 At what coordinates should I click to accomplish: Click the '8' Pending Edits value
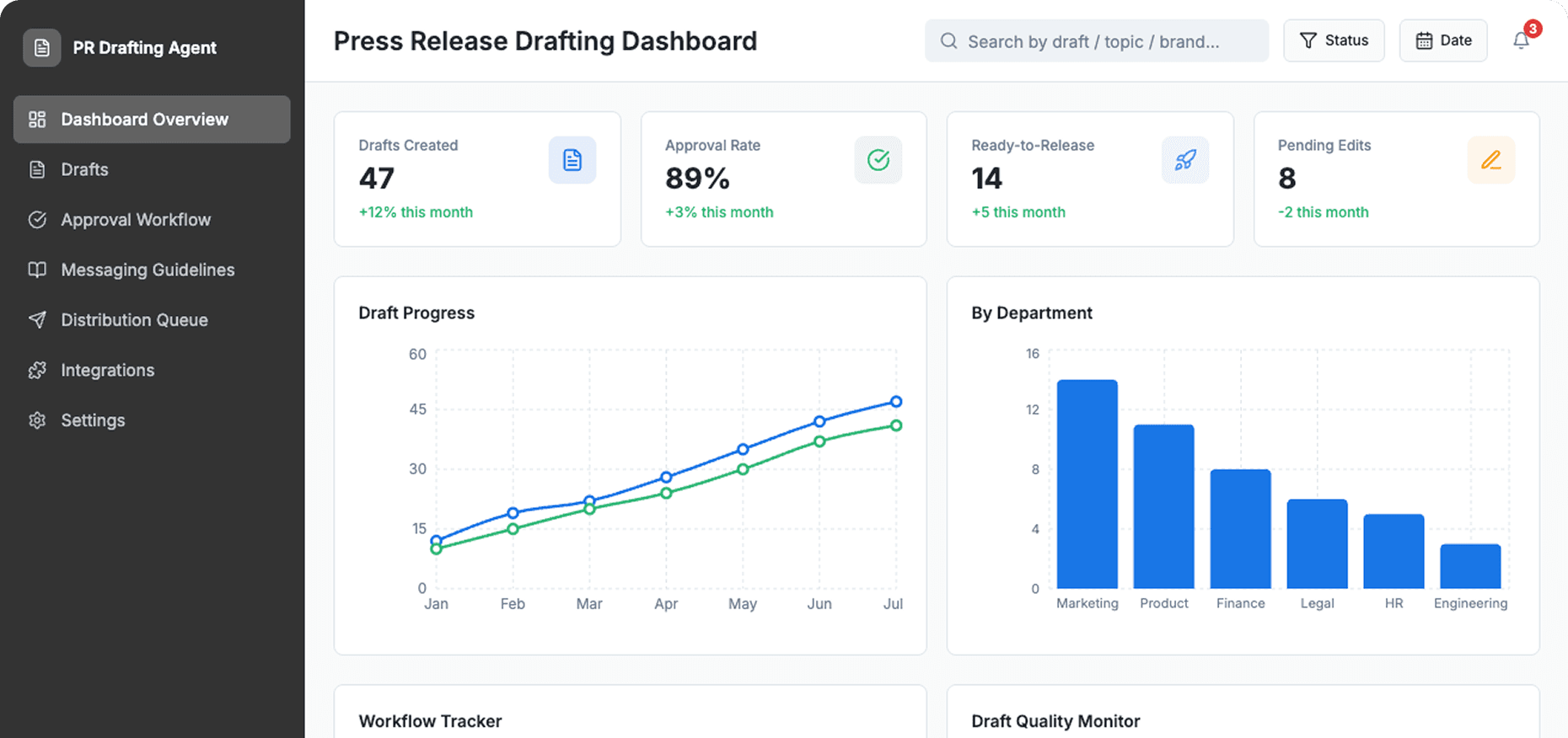(1287, 179)
